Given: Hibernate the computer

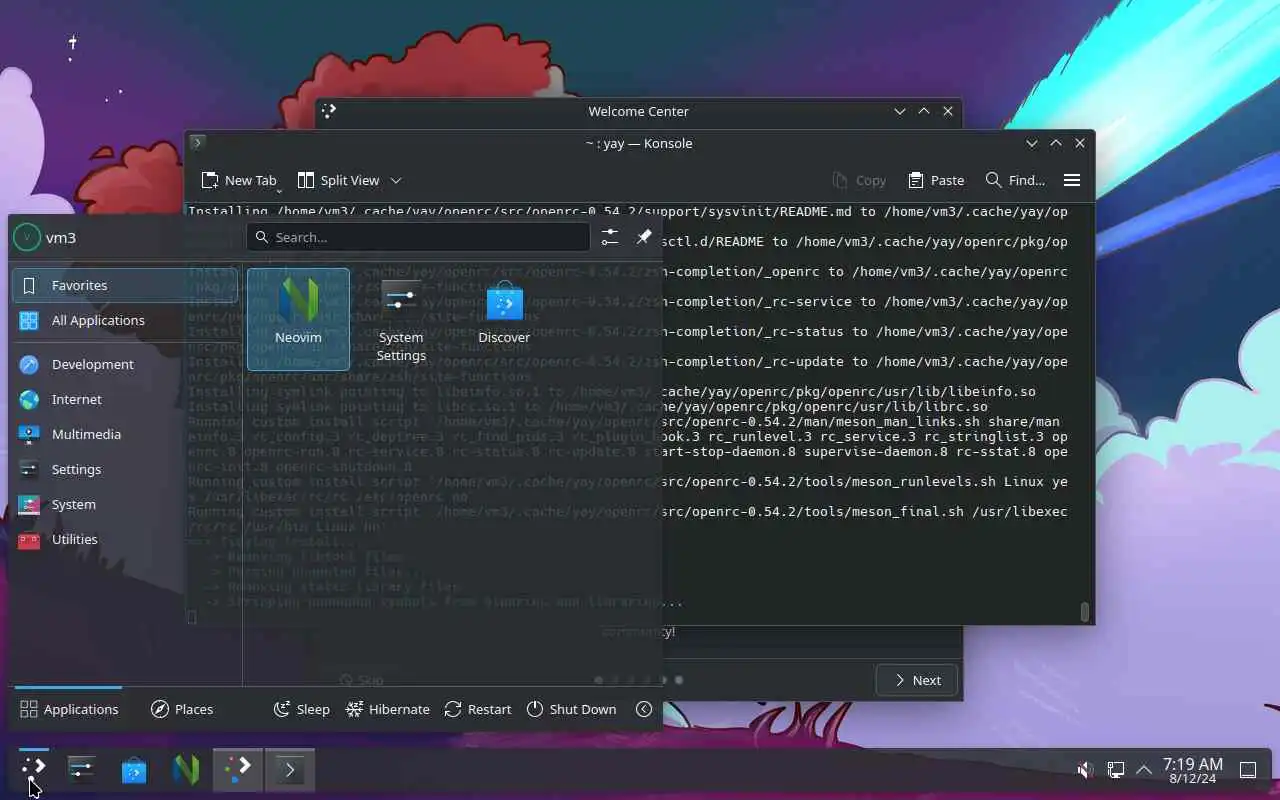Looking at the screenshot, I should click(387, 709).
